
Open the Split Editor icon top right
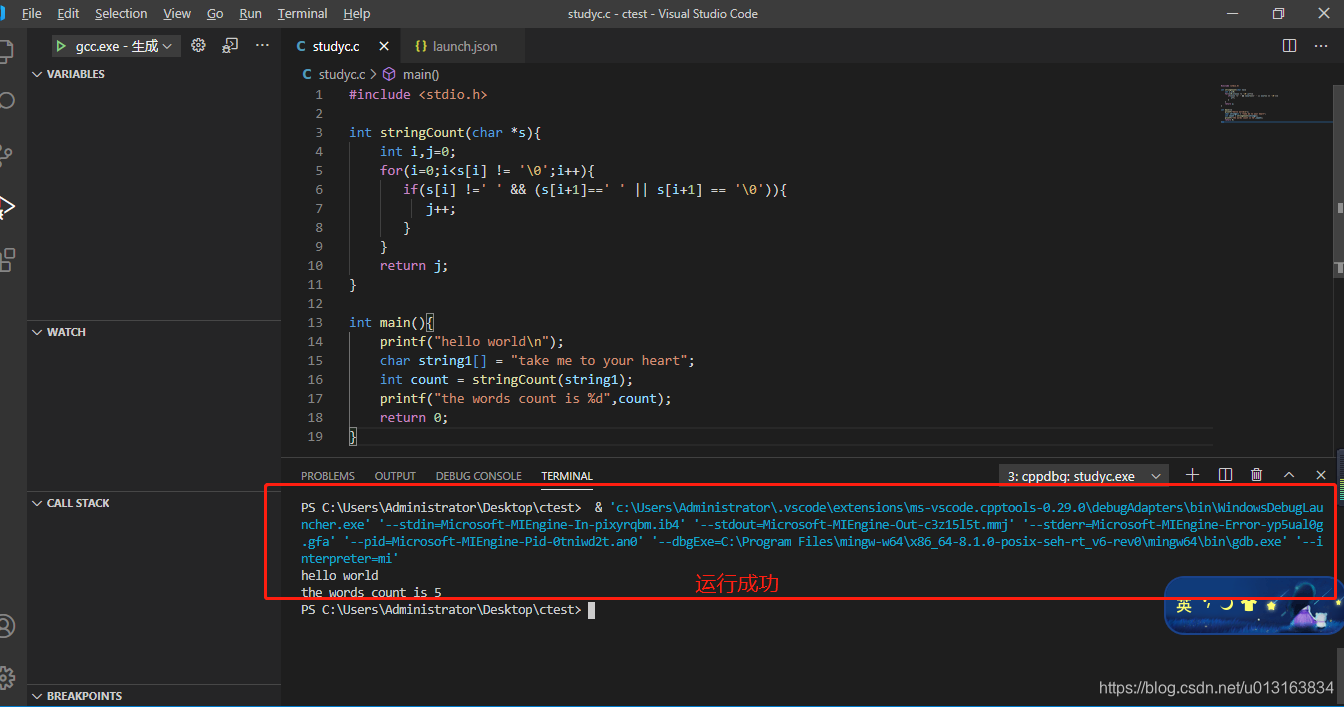point(1288,45)
